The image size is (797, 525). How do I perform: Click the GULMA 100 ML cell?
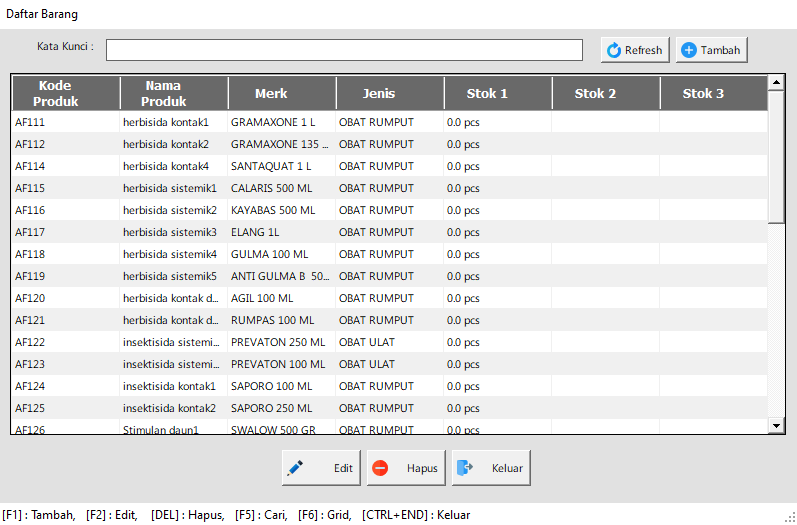[282, 254]
